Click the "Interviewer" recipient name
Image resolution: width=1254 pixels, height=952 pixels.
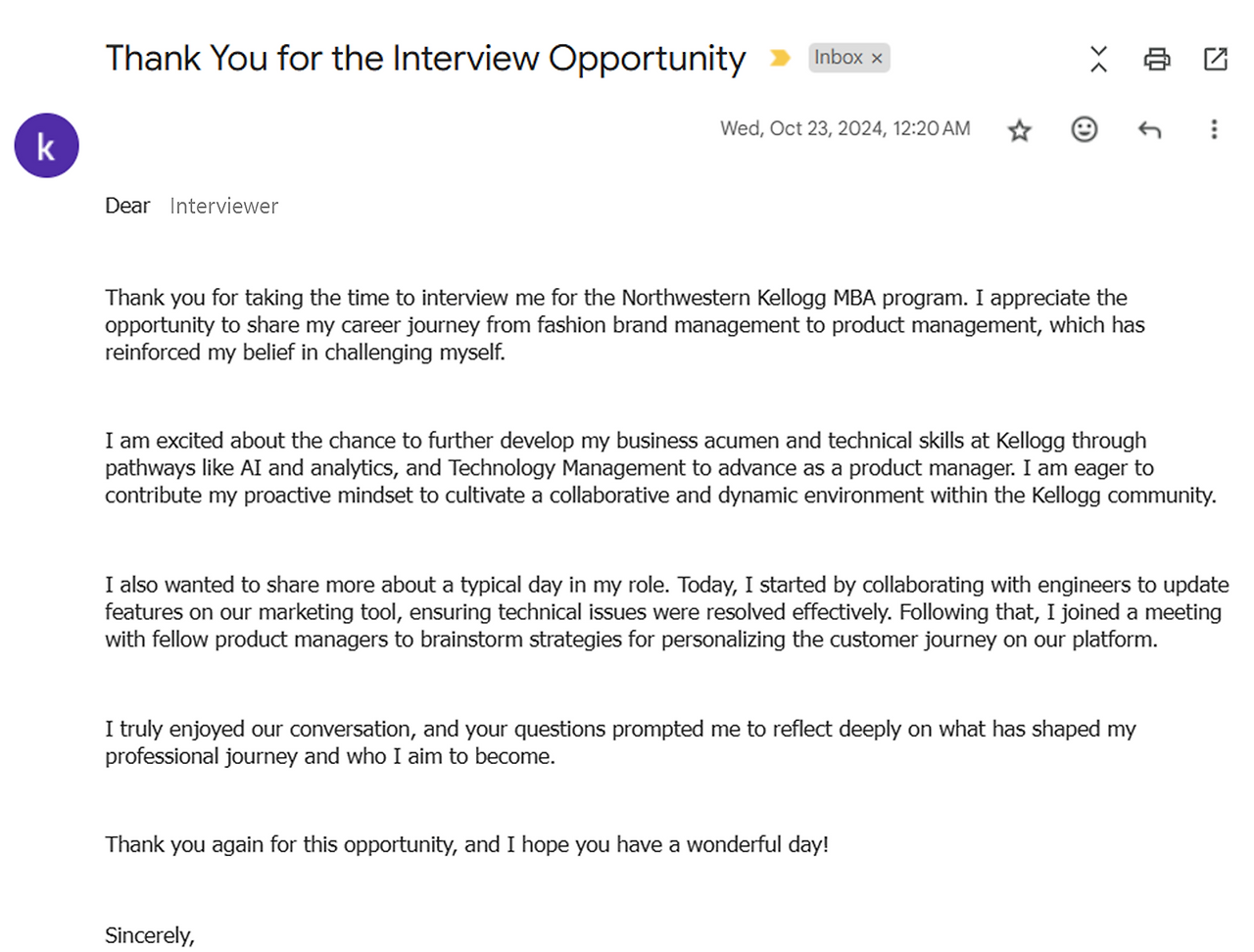223,206
